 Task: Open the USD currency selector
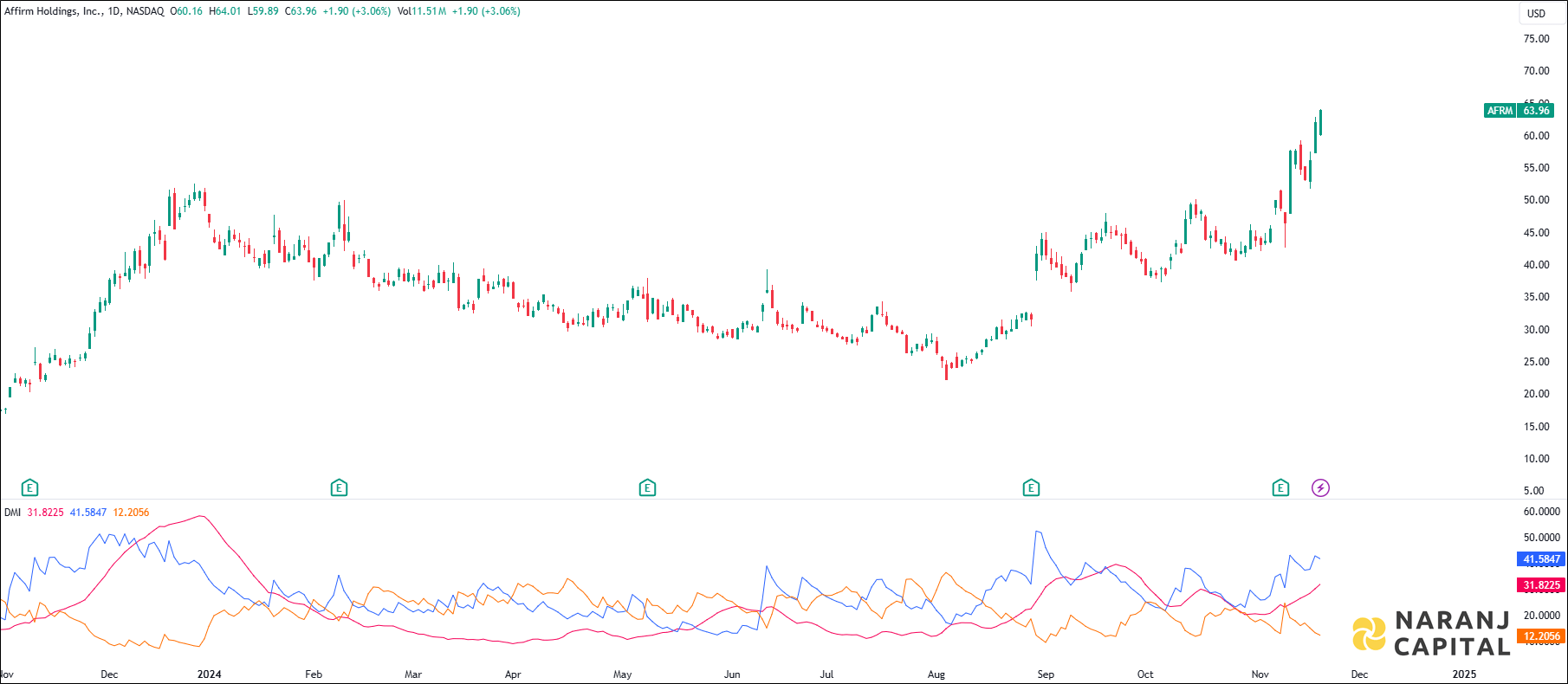(1536, 13)
